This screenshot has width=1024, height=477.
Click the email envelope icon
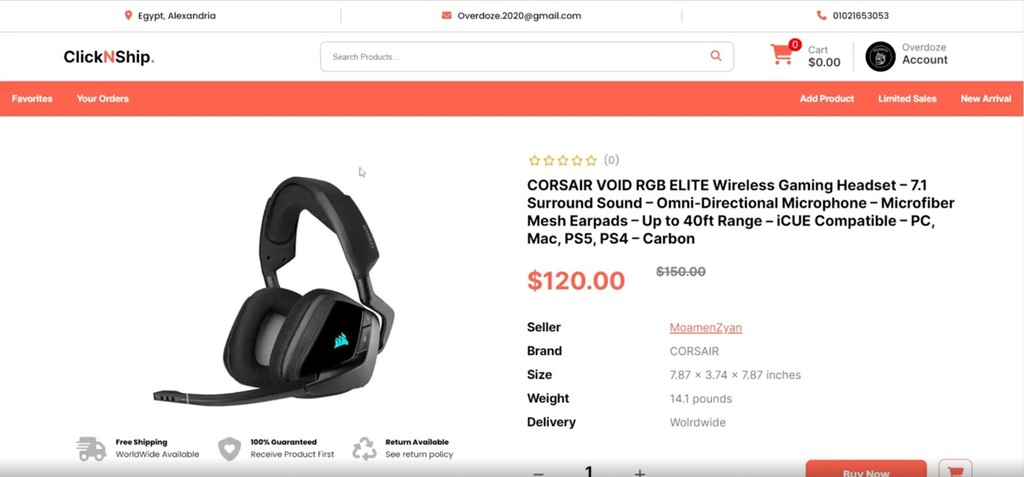pos(446,15)
